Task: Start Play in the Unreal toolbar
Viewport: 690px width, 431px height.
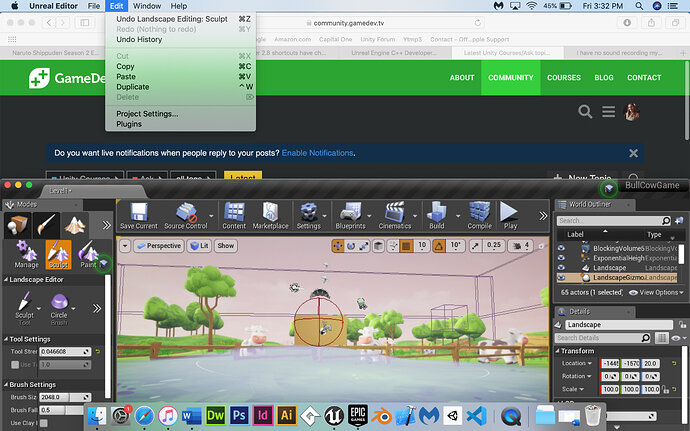Action: click(x=510, y=216)
